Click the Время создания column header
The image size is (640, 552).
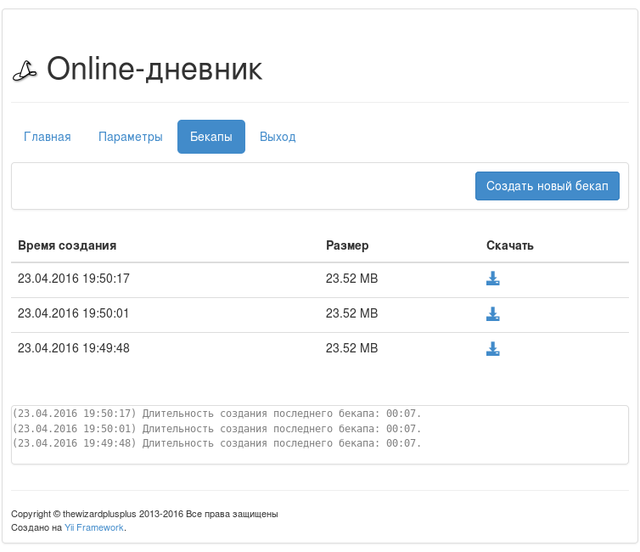click(x=67, y=245)
